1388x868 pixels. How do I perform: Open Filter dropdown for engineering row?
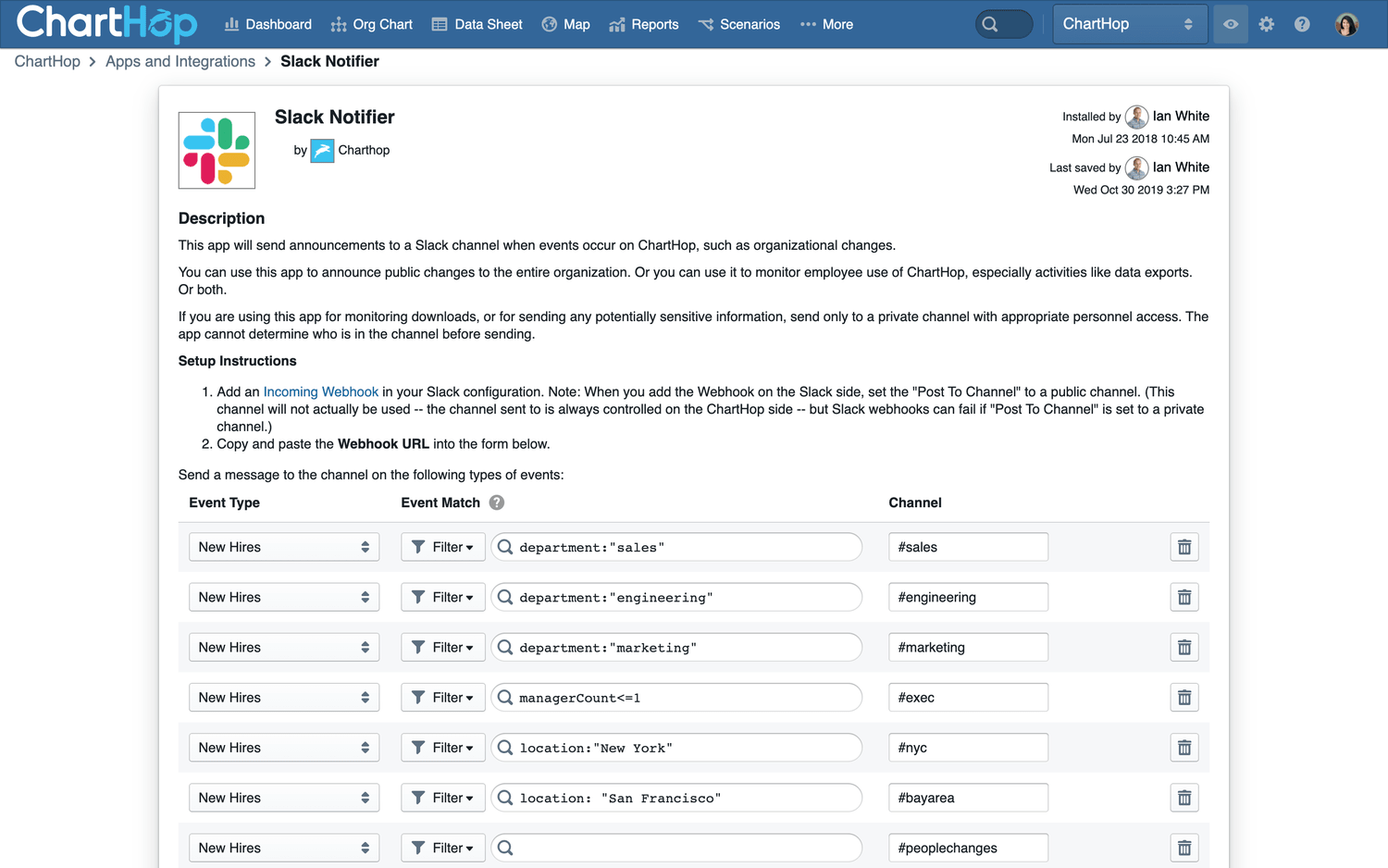[x=442, y=598]
